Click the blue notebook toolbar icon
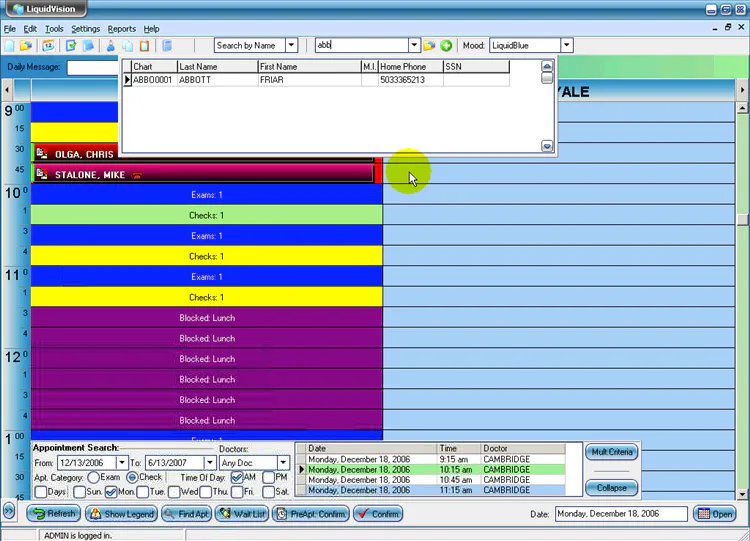The height and width of the screenshot is (541, 750). [88, 46]
